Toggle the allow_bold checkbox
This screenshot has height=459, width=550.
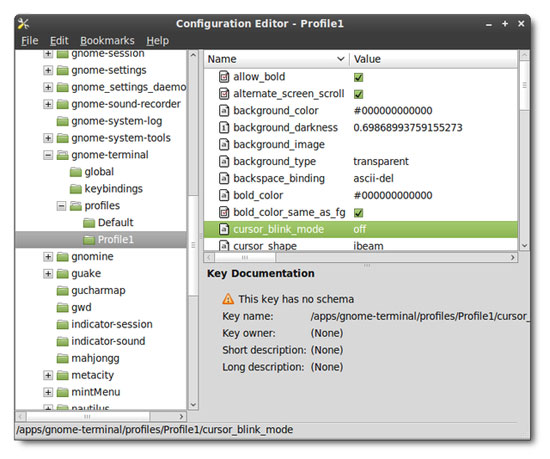(358, 77)
